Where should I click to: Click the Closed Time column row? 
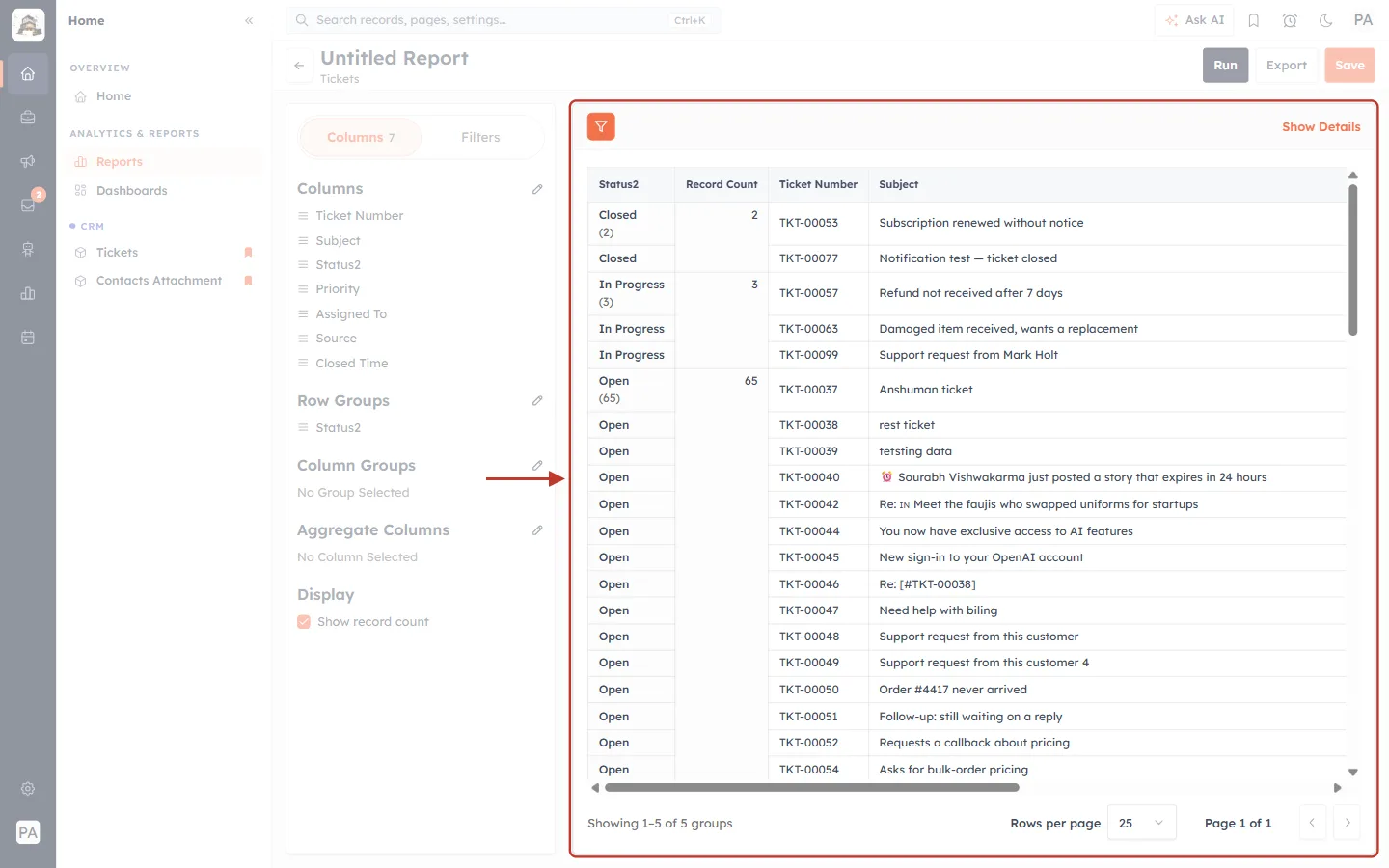[x=421, y=364]
